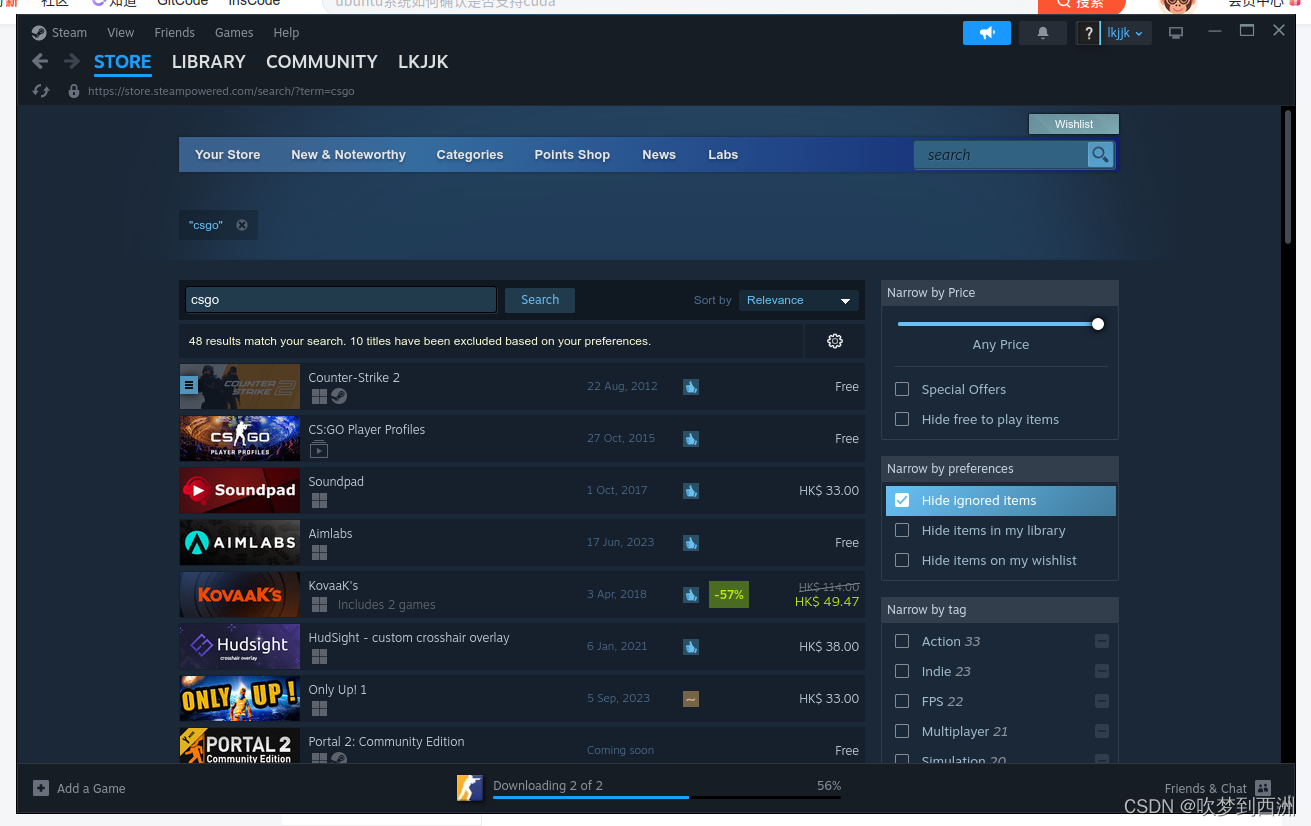Reload the page with refresh icon

click(41, 91)
